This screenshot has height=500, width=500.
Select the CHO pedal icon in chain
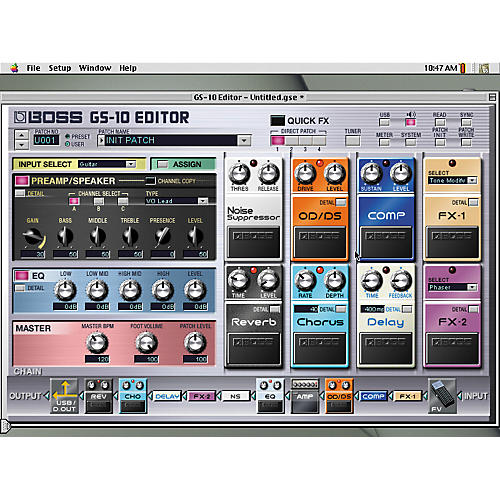tap(133, 396)
